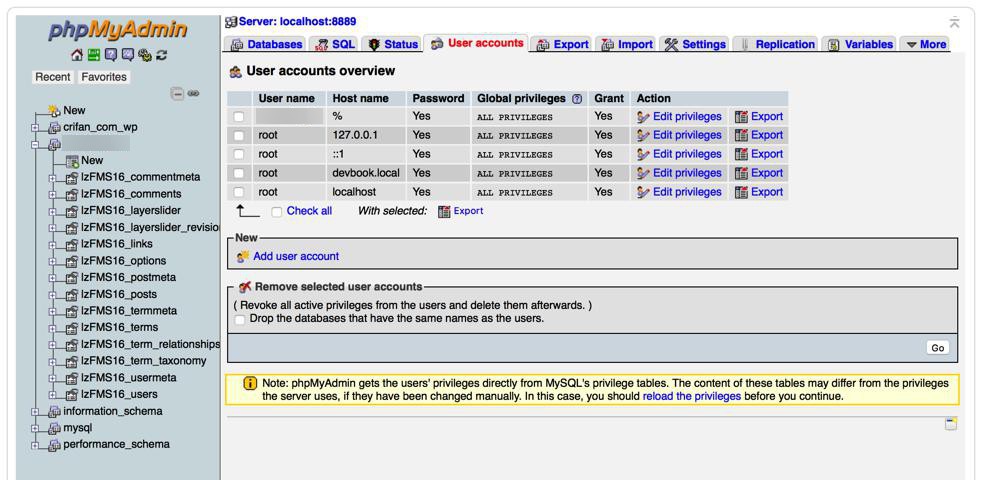The width and height of the screenshot is (993, 480).
Task: Switch to the Databases tab
Action: (x=267, y=44)
